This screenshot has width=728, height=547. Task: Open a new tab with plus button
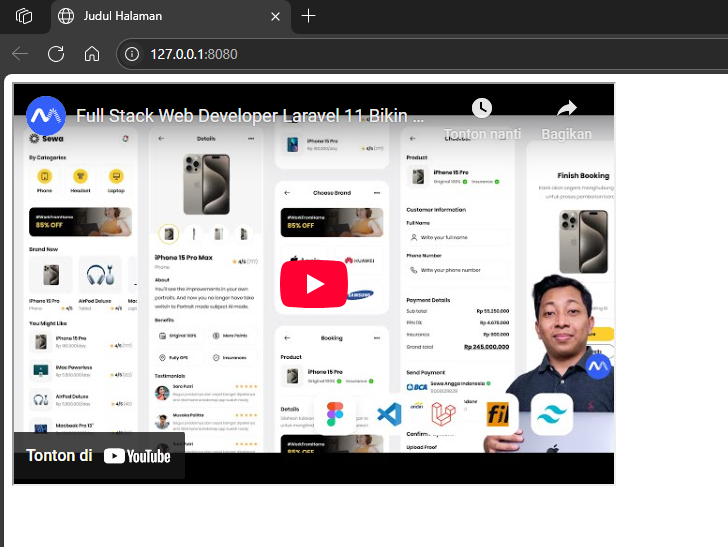(x=308, y=16)
